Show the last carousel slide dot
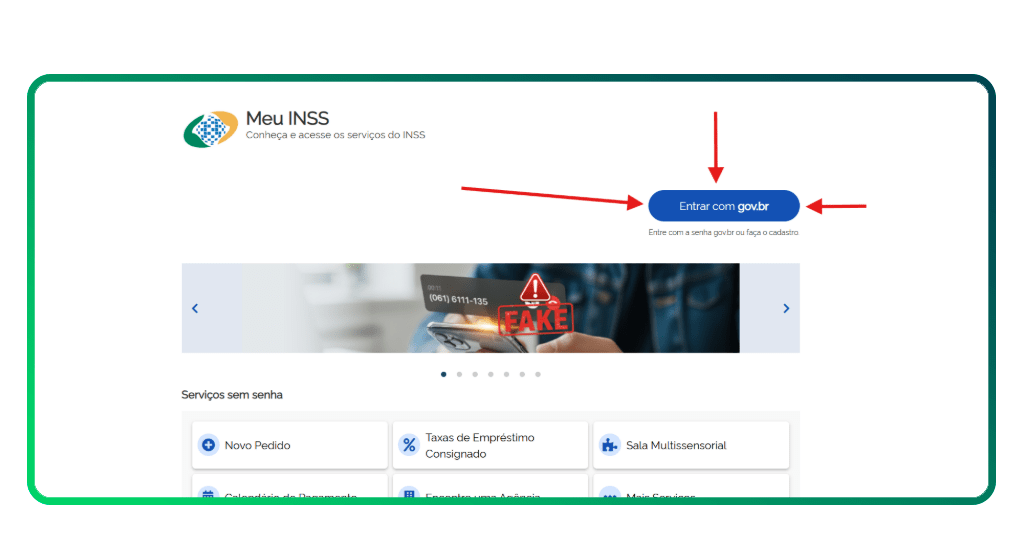The image size is (1024, 536). pos(538,374)
